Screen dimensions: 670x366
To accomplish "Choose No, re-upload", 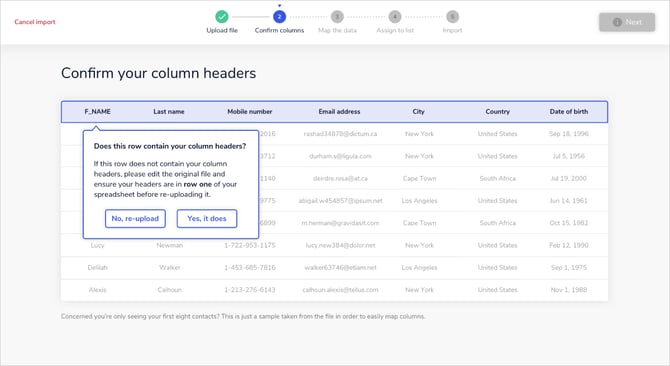I will (135, 218).
